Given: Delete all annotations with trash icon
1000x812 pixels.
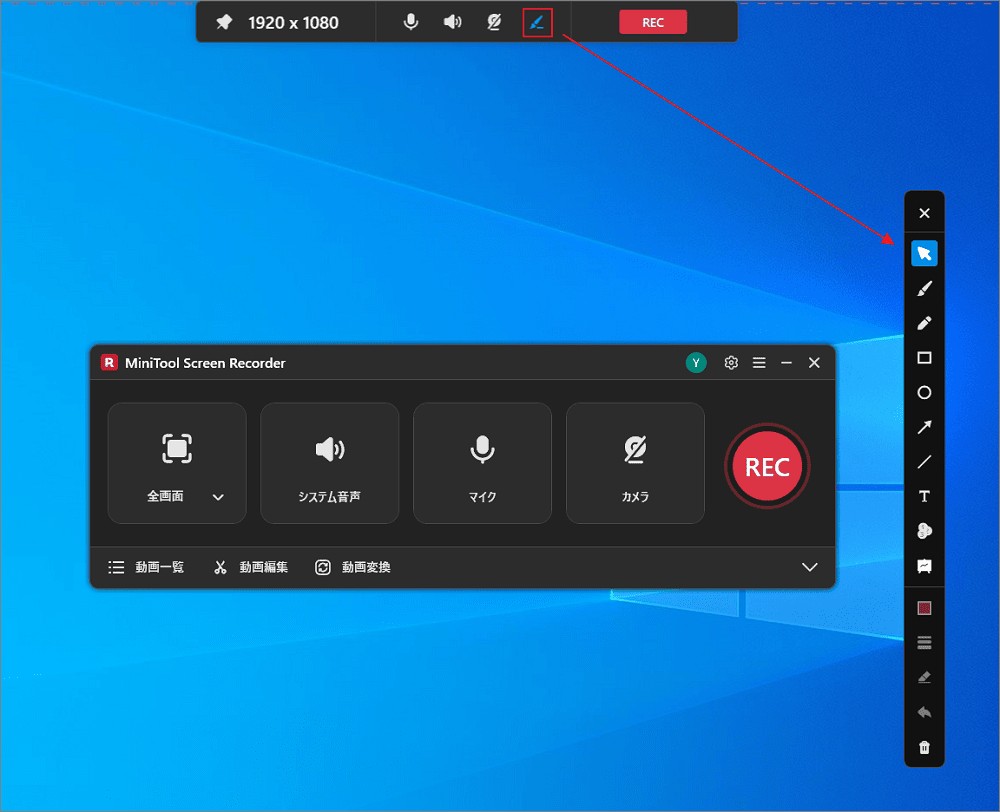Looking at the screenshot, I should coord(924,747).
